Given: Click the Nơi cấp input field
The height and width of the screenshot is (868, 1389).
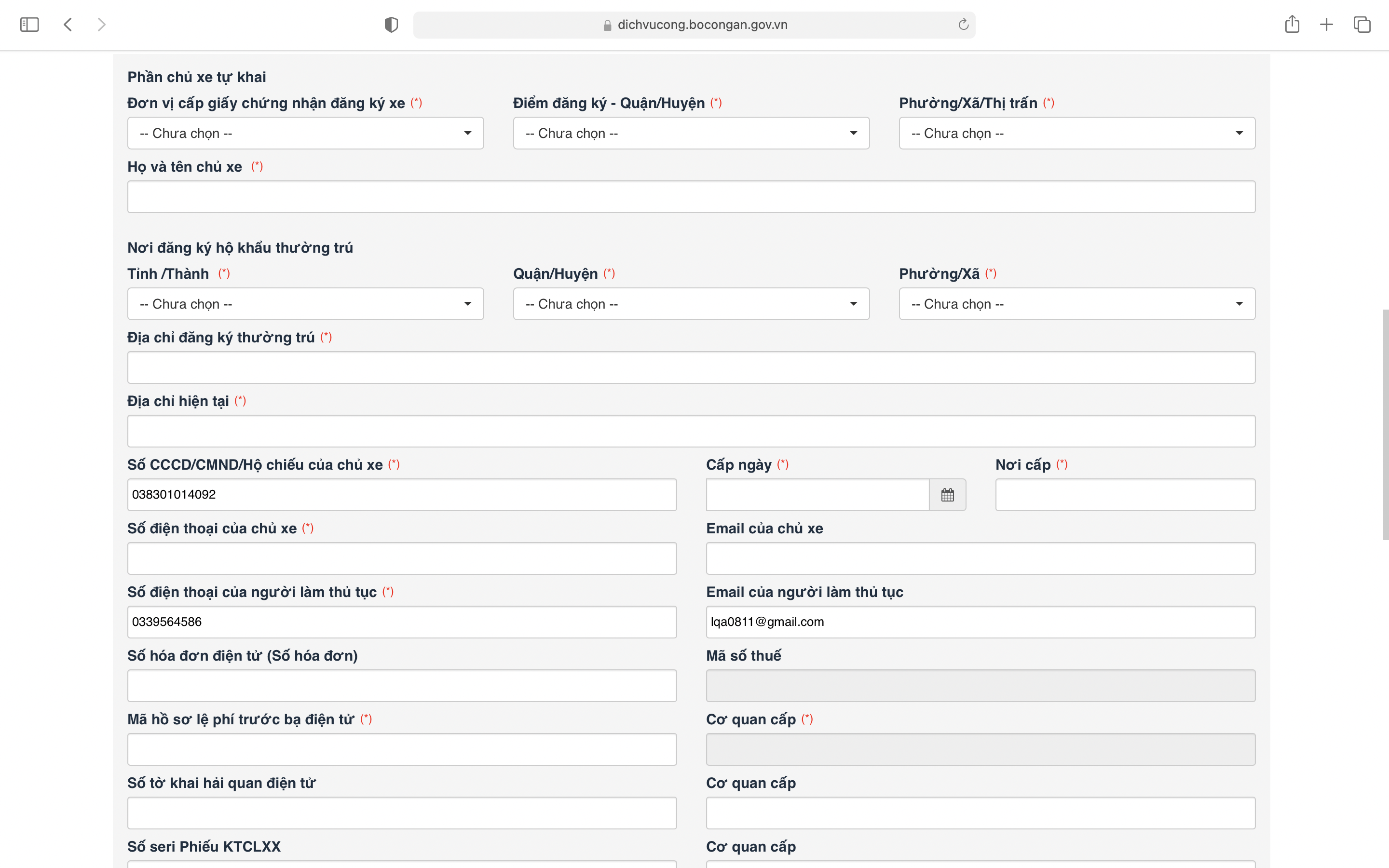Looking at the screenshot, I should (x=1125, y=494).
